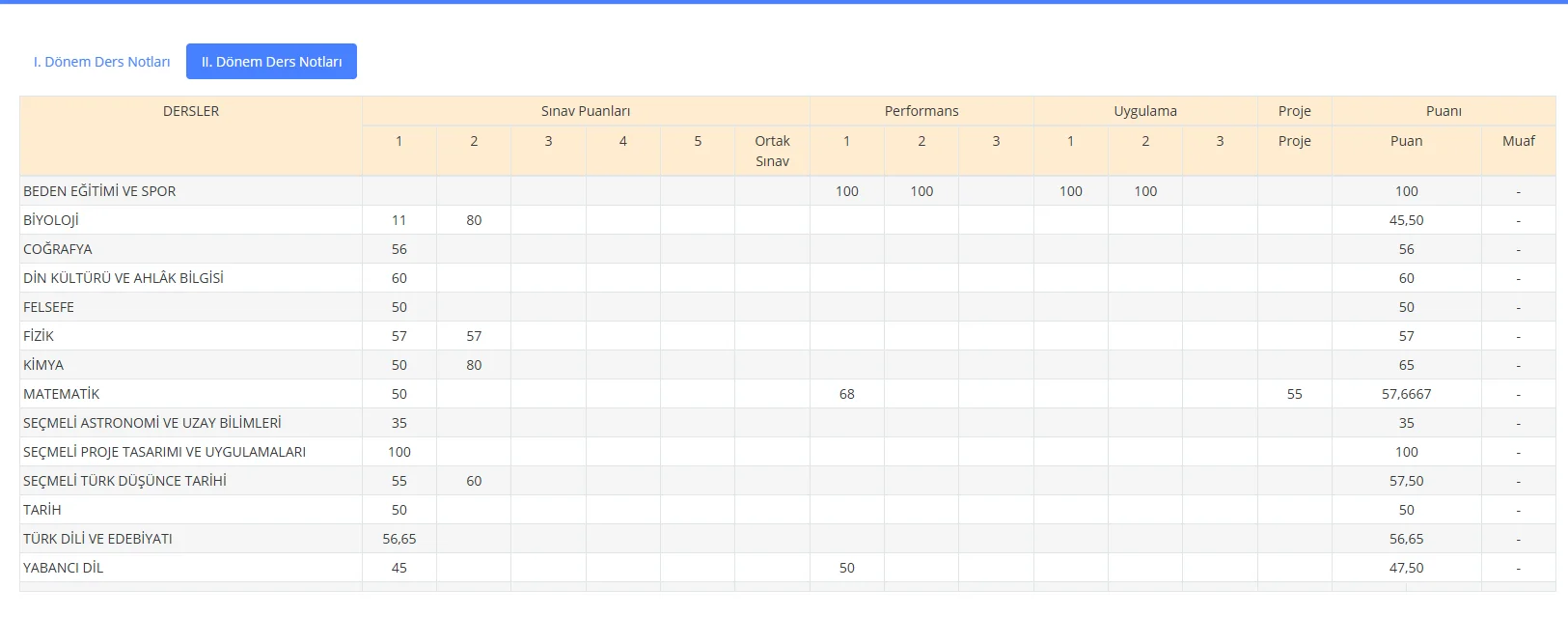Select the KİMYA course name
Screen dimensions: 1568x617
tap(43, 365)
